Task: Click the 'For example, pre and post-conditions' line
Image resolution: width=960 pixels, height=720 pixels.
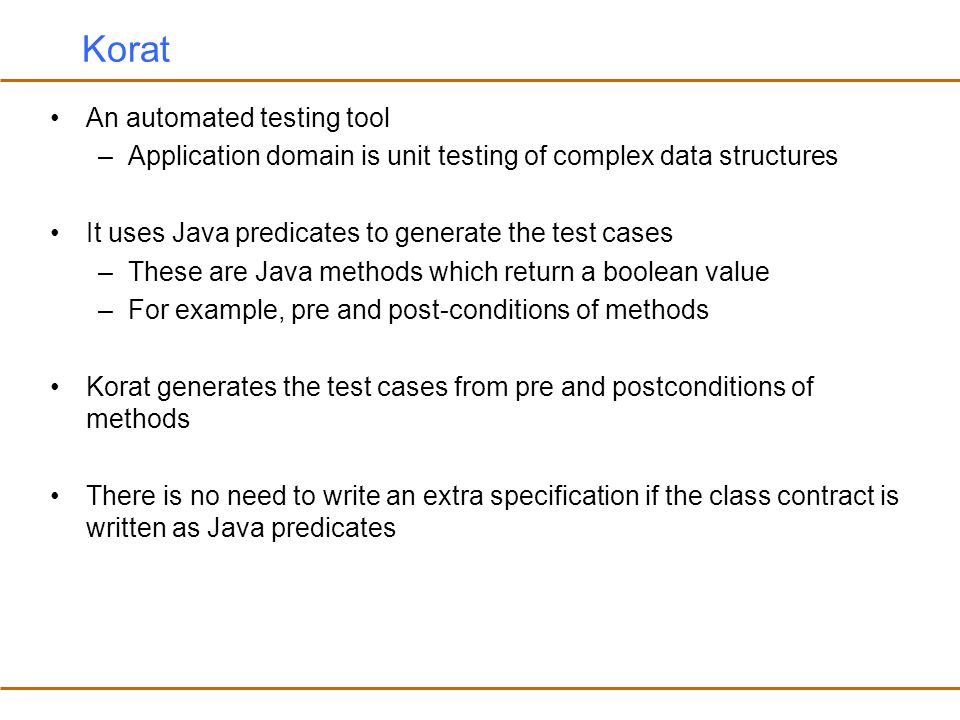Action: (418, 310)
